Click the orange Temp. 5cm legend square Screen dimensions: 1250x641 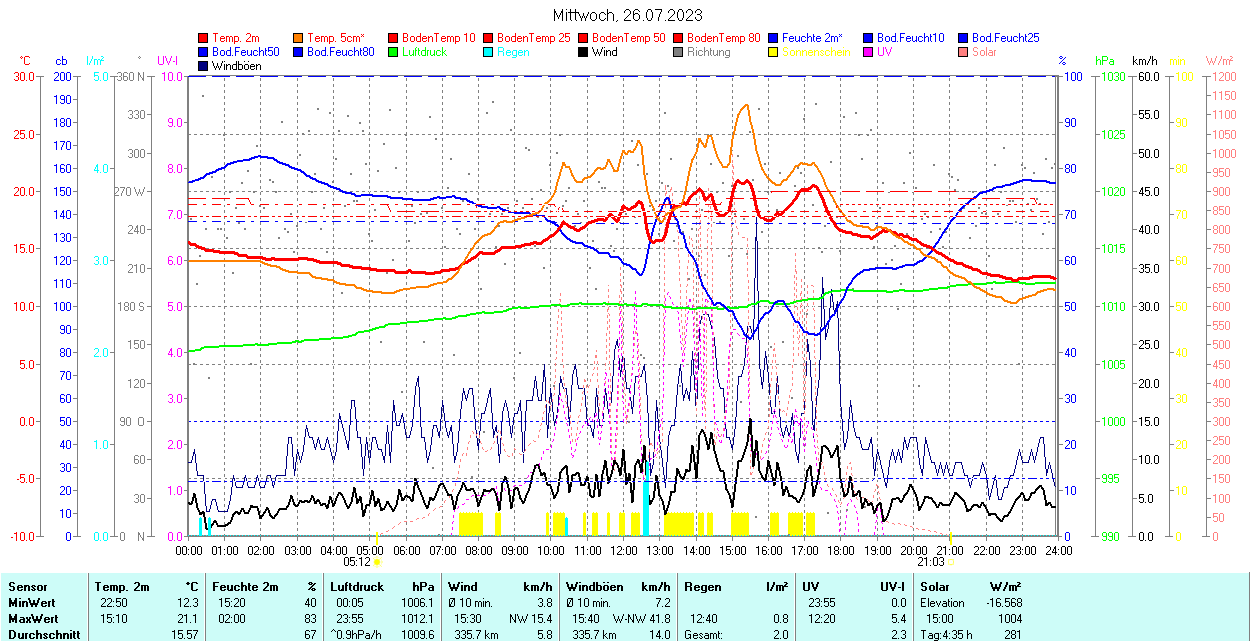[299, 38]
